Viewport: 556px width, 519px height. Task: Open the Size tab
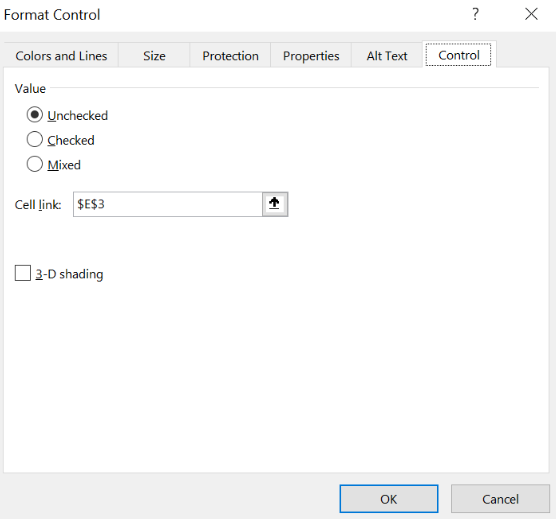[x=154, y=56]
